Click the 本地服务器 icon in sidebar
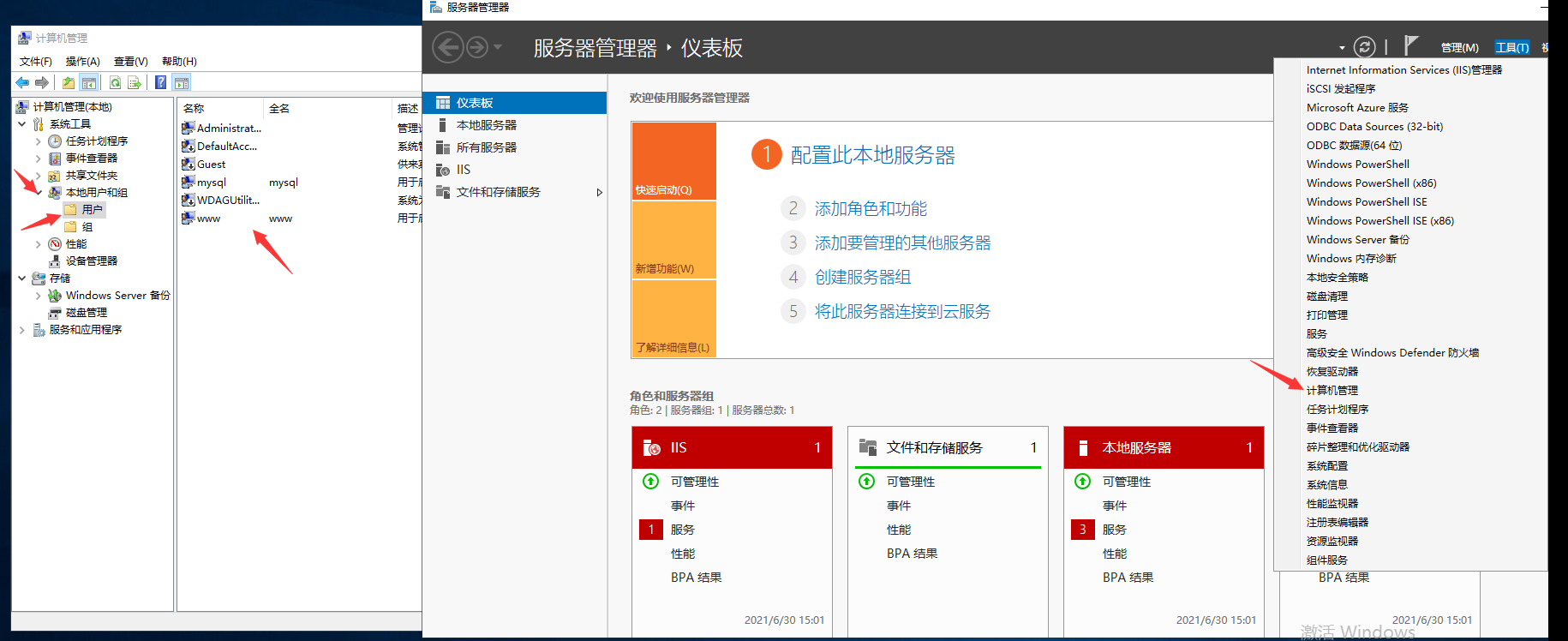 (443, 125)
